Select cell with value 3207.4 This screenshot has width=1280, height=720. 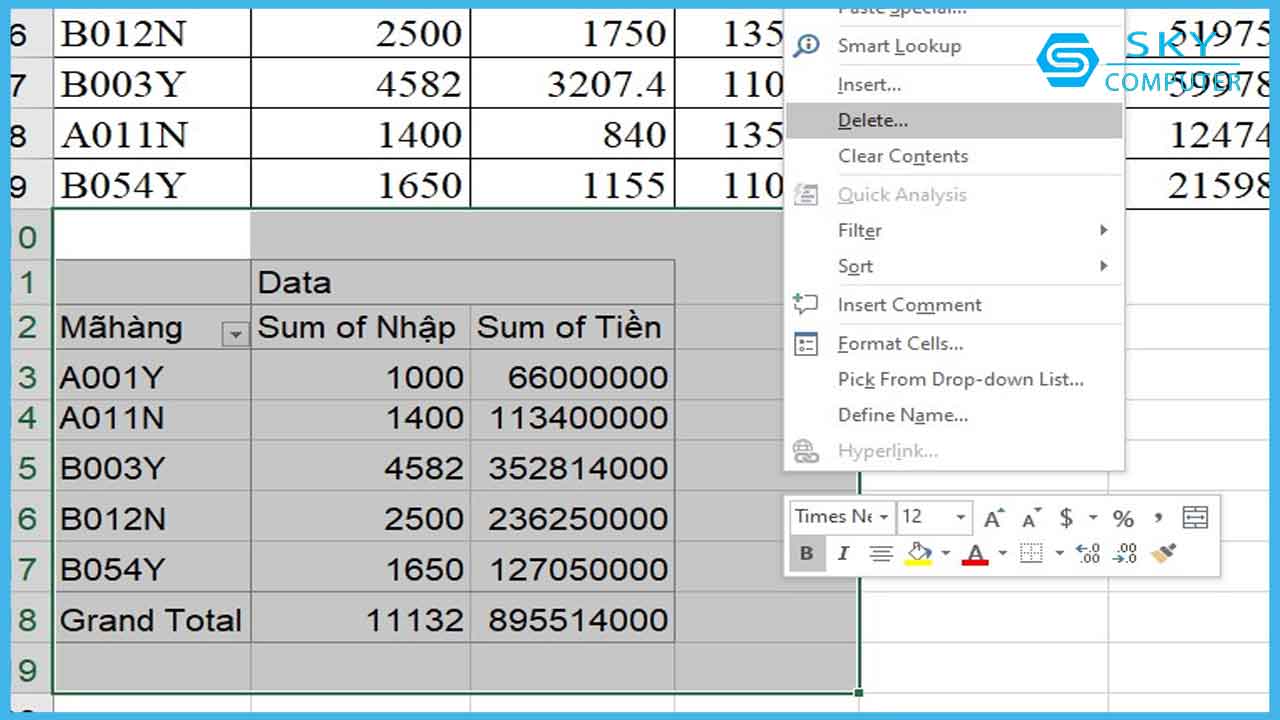click(572, 84)
